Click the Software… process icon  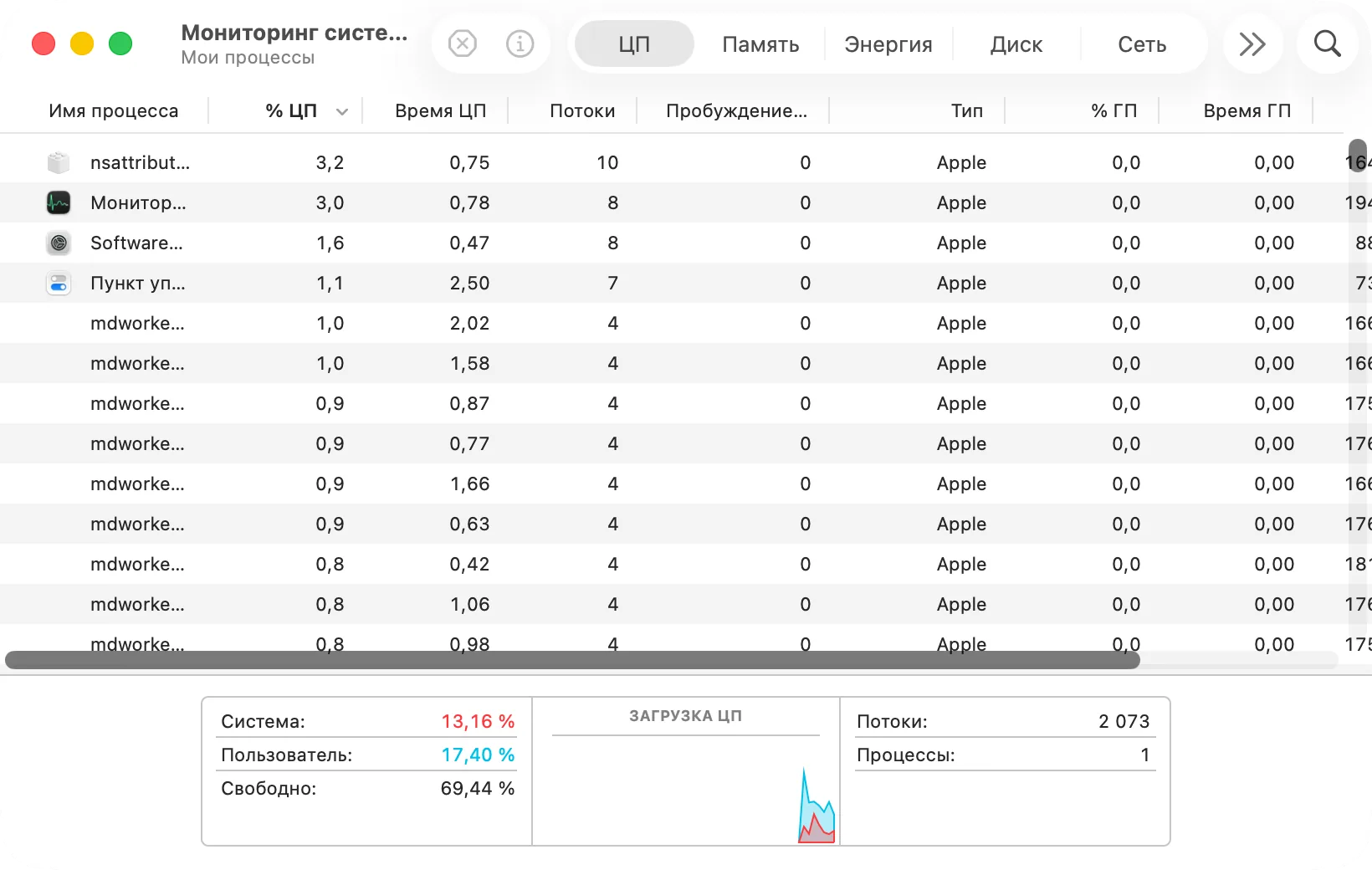coord(59,243)
